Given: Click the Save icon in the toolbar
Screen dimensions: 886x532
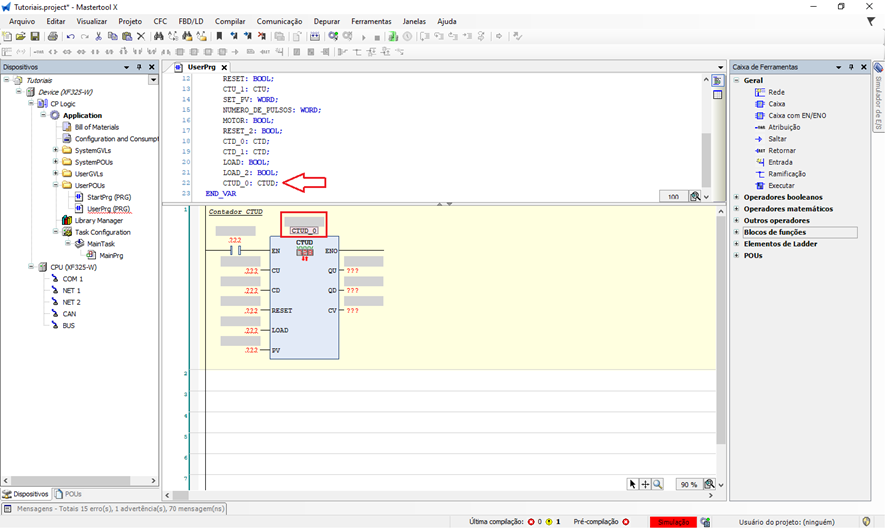Looking at the screenshot, I should [34, 37].
